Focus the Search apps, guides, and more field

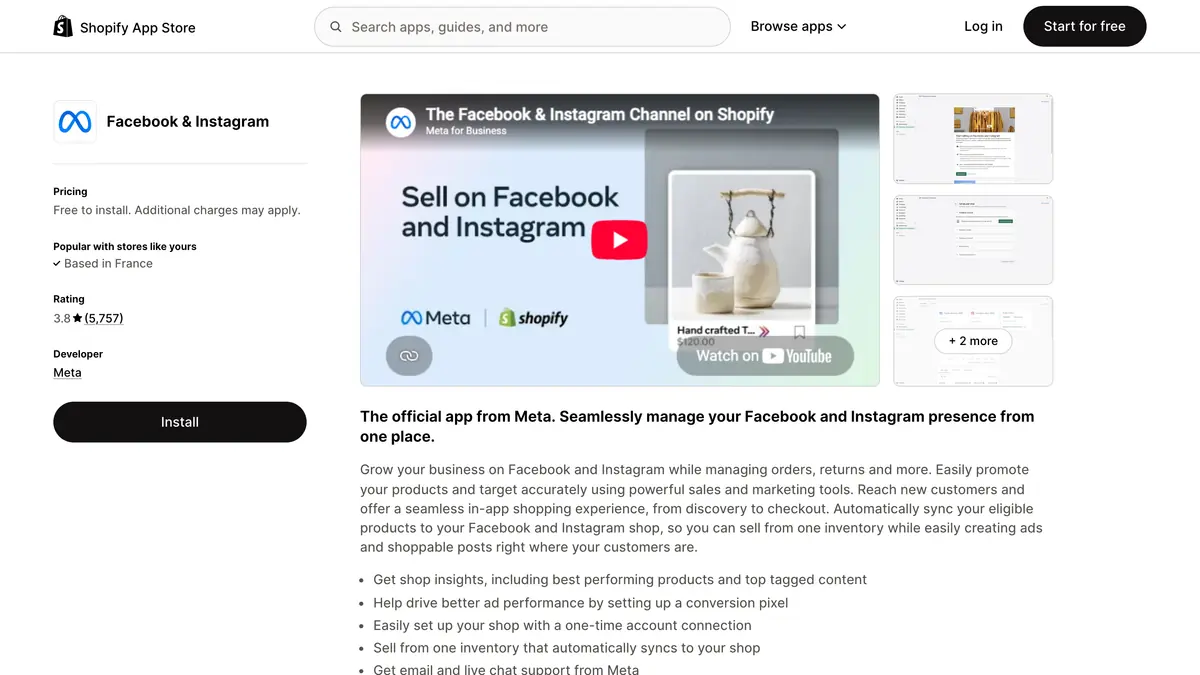[x=522, y=27]
